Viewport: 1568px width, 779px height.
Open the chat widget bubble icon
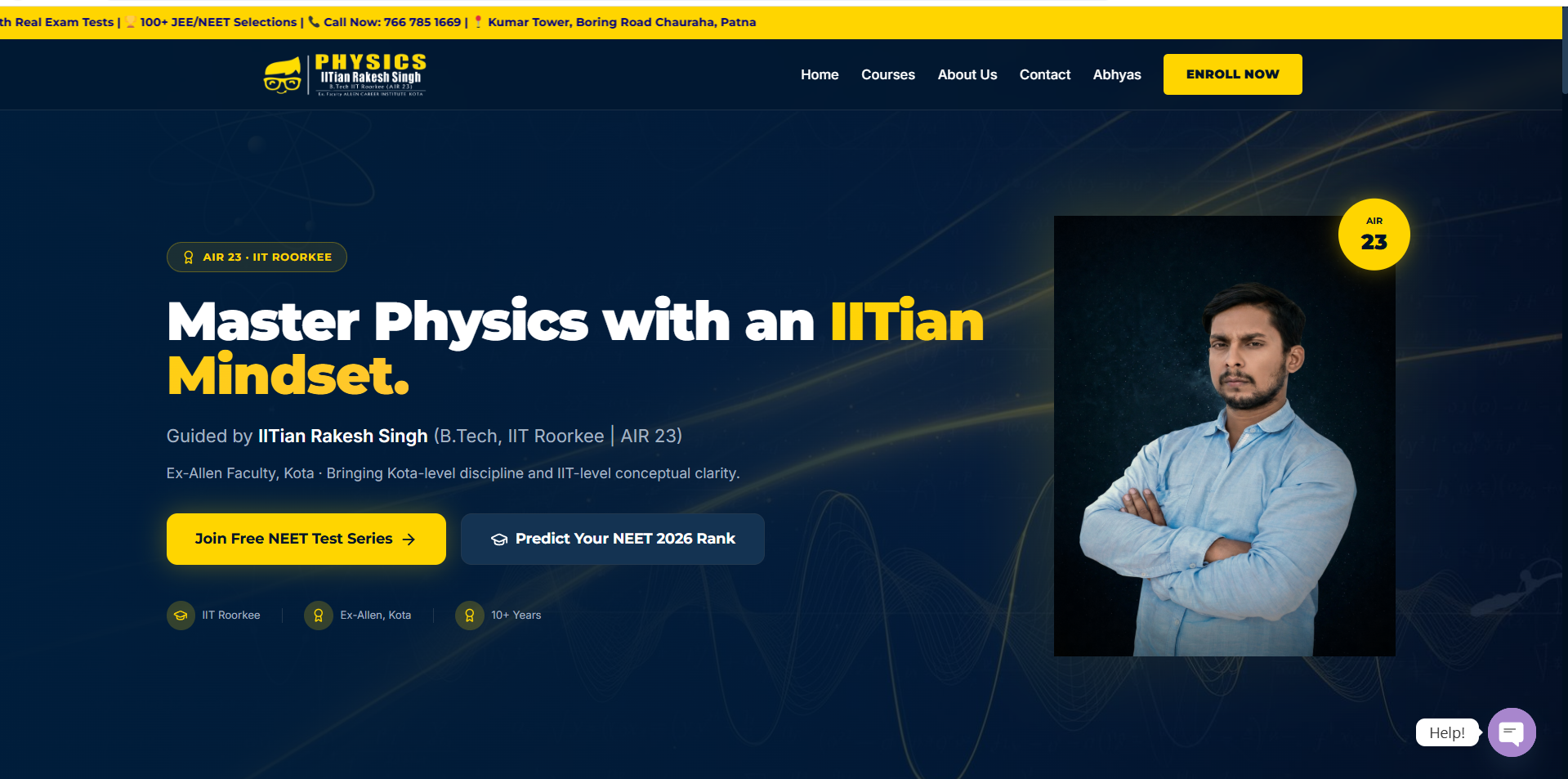(1512, 732)
